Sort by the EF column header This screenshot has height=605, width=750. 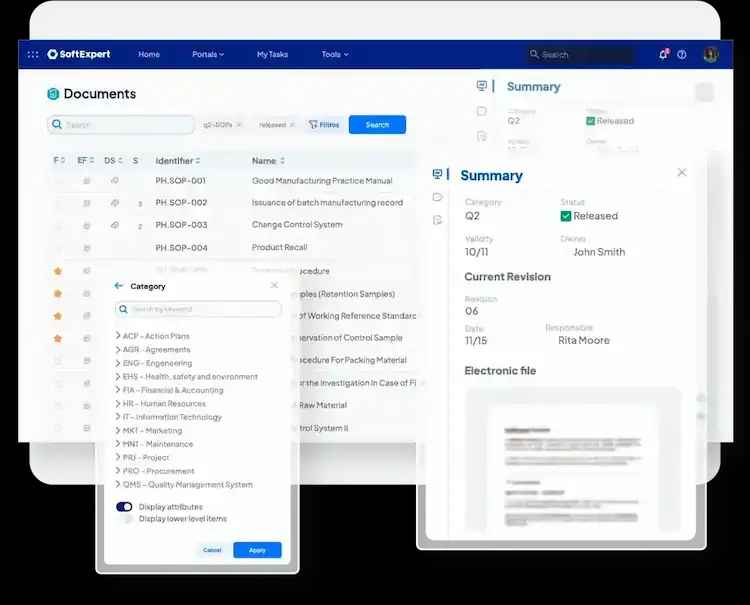(86, 160)
